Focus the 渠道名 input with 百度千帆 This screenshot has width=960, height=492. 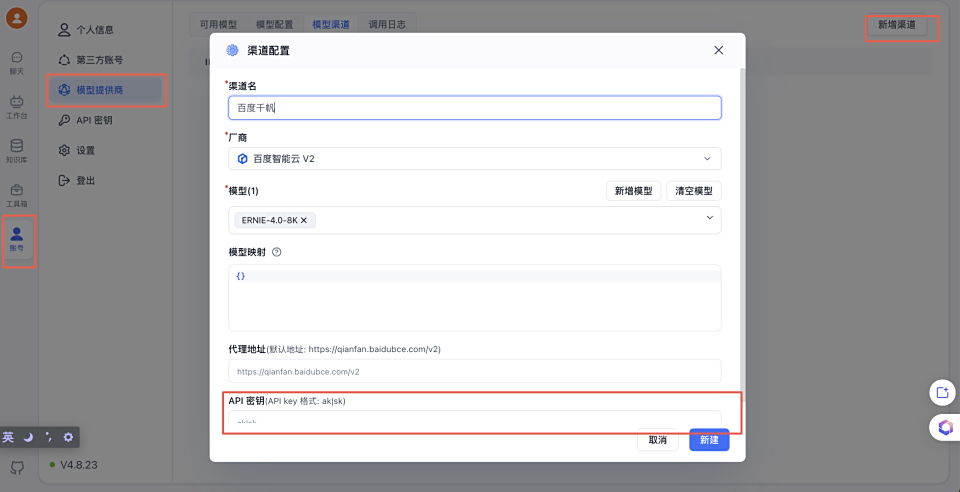474,108
